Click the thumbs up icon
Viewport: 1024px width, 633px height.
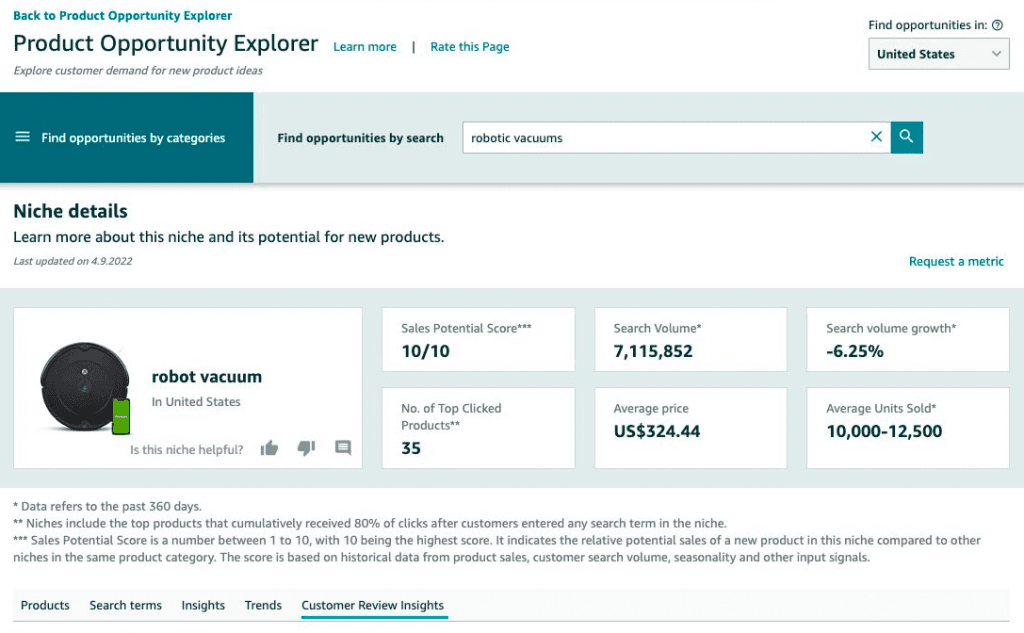[x=269, y=448]
